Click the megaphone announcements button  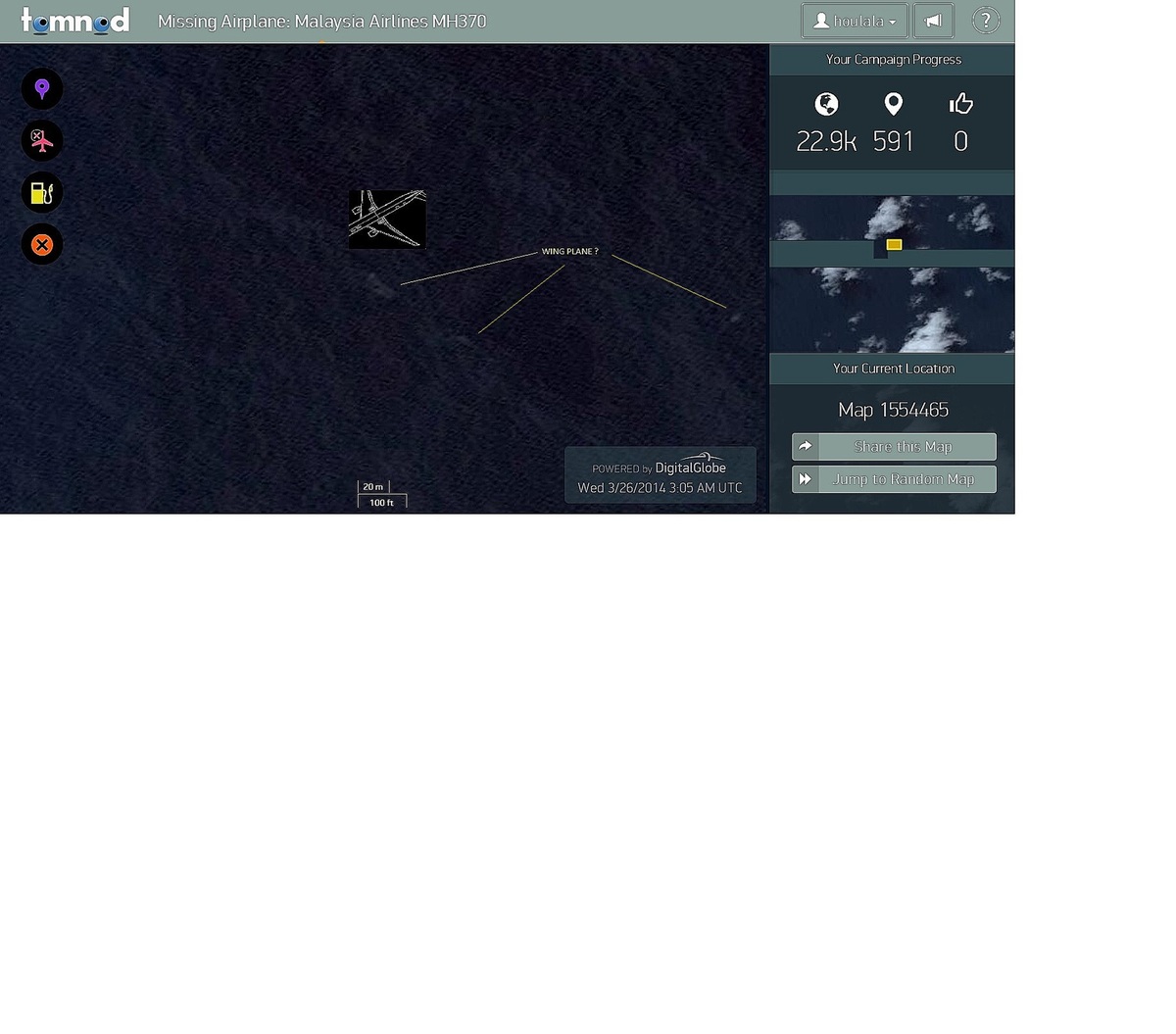(933, 21)
